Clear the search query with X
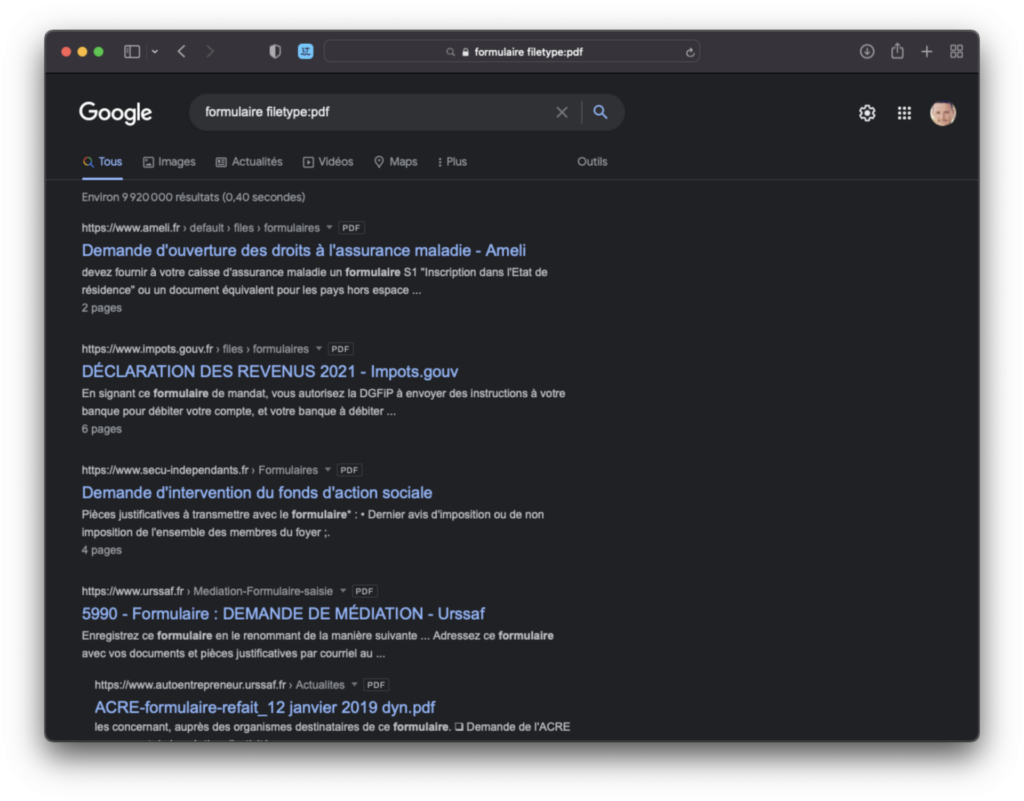The height and width of the screenshot is (801, 1024). [562, 112]
